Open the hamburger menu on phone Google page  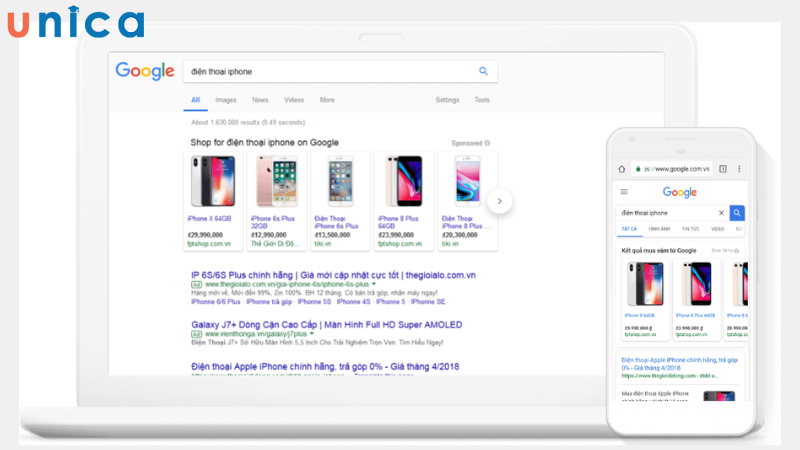[624, 192]
